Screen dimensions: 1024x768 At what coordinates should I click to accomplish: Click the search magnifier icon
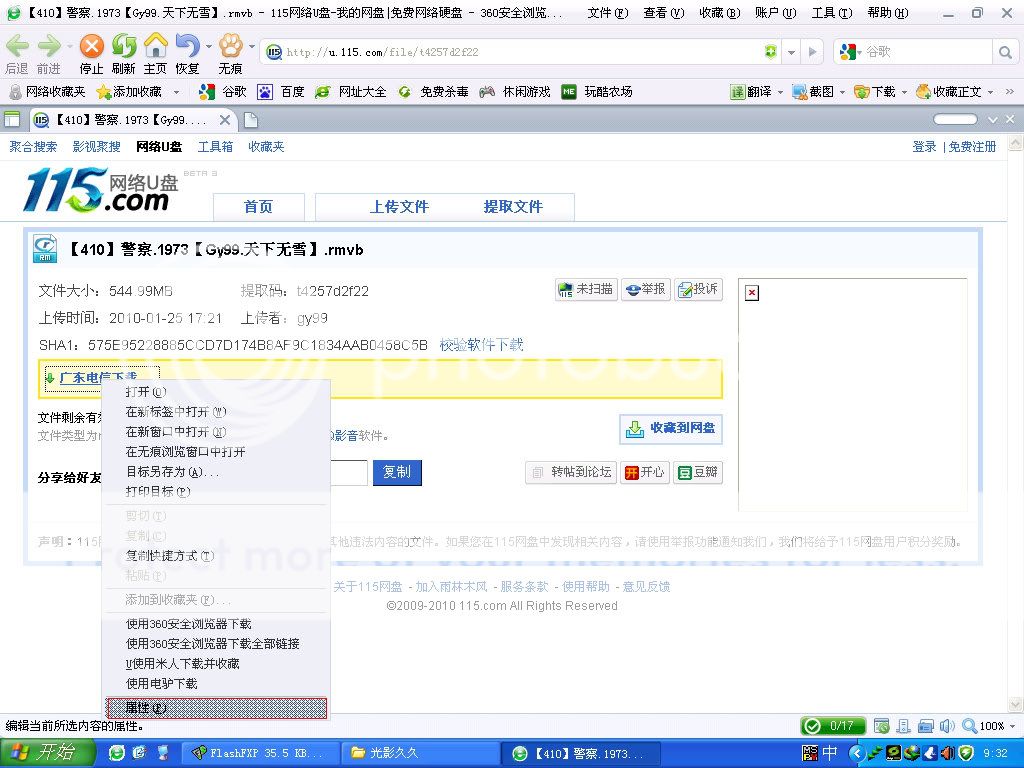click(x=1005, y=52)
